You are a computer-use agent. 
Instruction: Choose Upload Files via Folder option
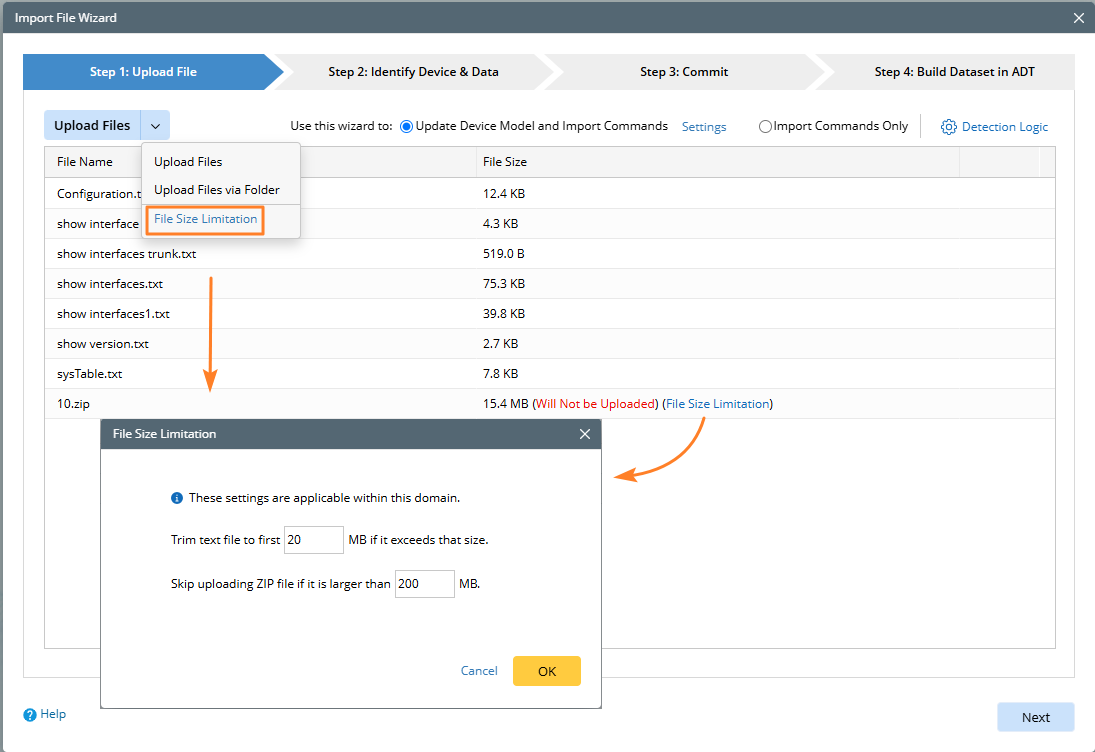tap(217, 190)
